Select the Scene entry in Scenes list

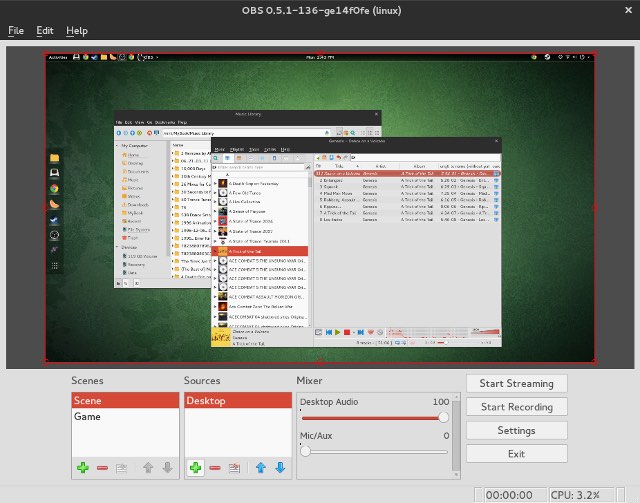(x=125, y=401)
